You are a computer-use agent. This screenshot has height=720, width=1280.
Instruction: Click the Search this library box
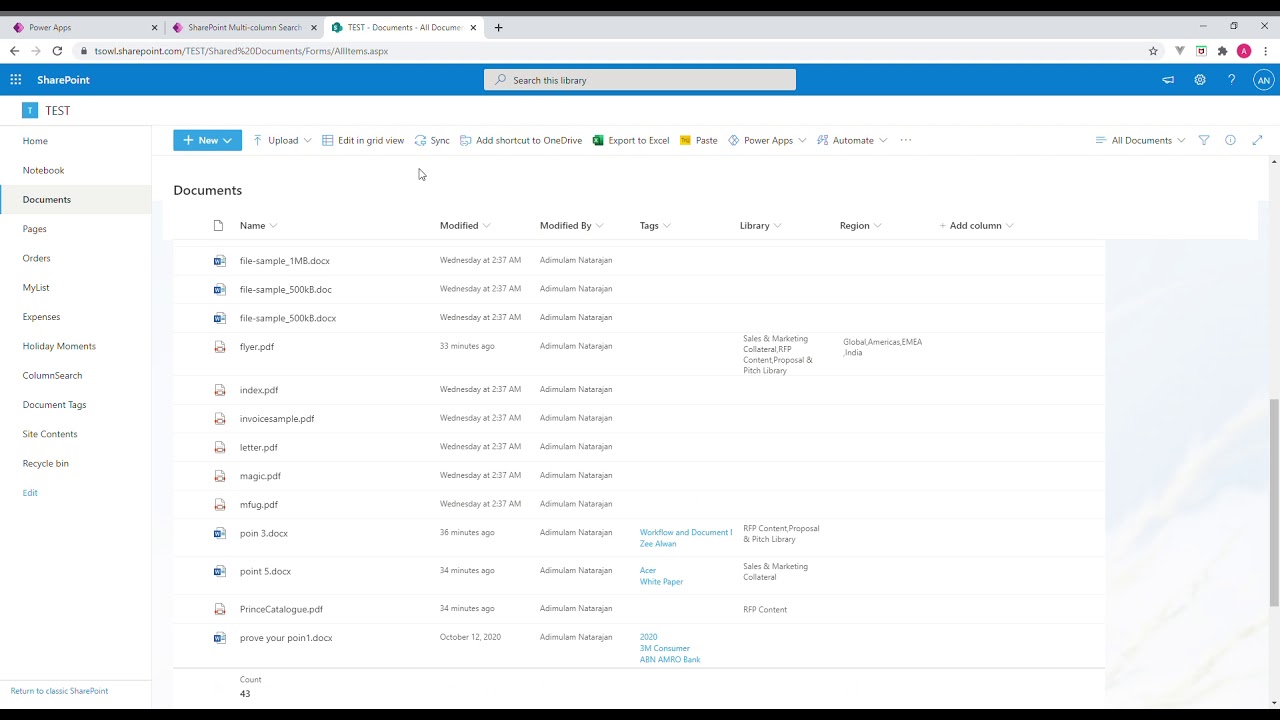(x=640, y=80)
